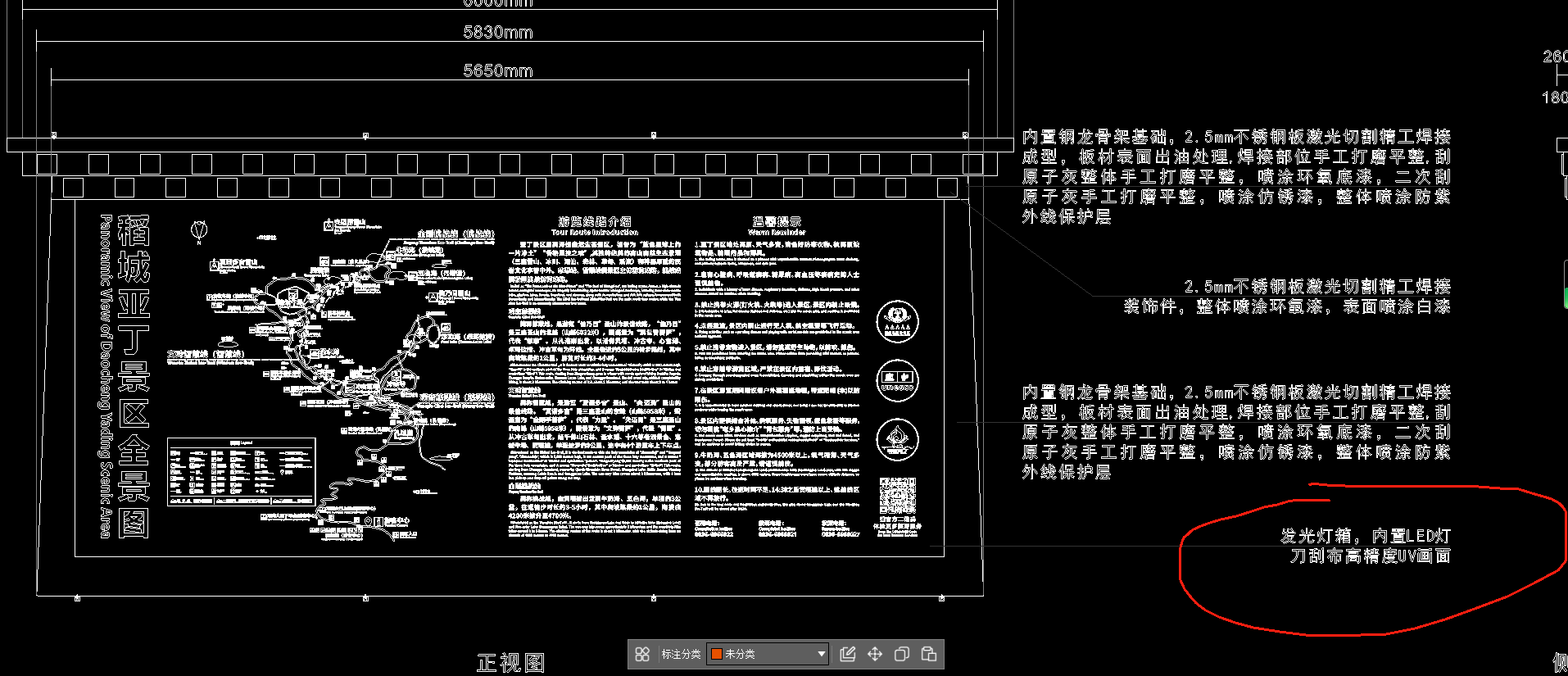
Task: Select the 5650mm dimension text
Action: (498, 70)
